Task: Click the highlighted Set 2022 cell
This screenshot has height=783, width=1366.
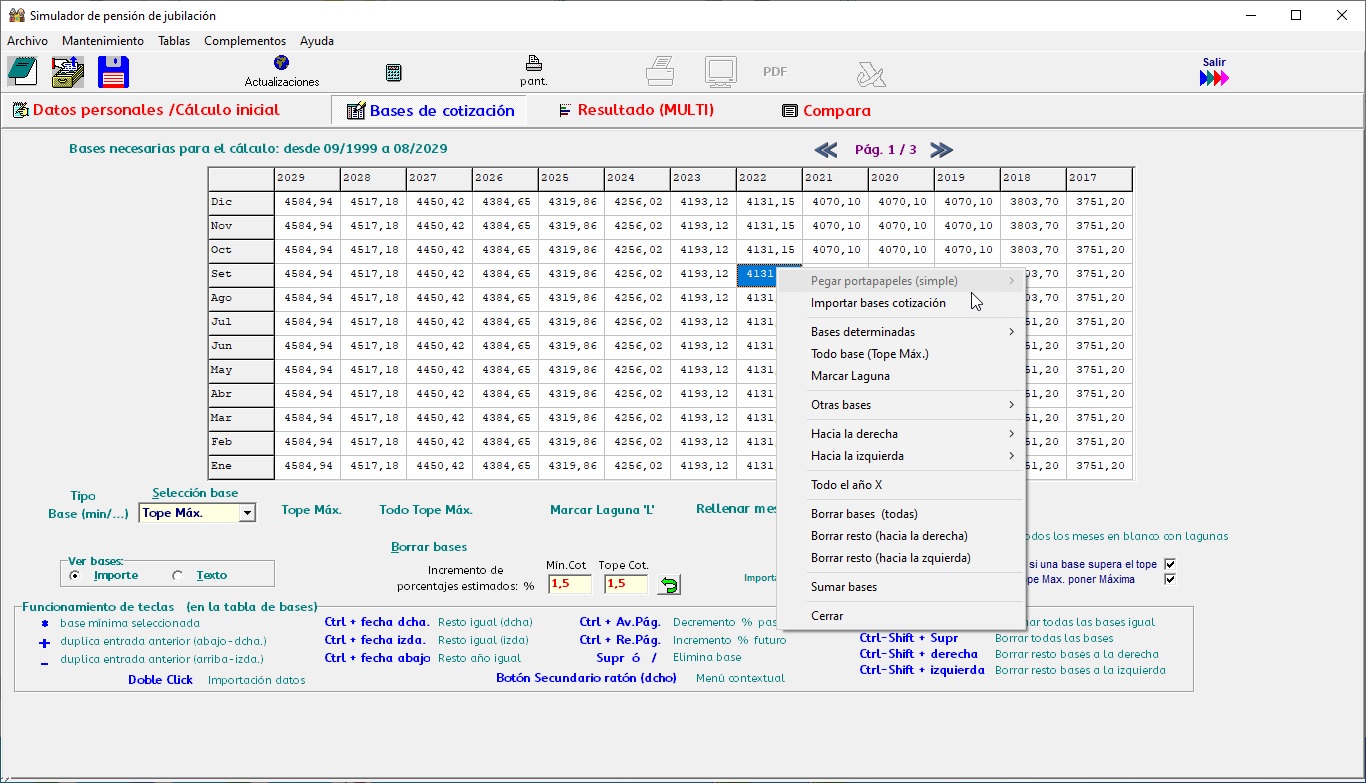Action: [757, 274]
